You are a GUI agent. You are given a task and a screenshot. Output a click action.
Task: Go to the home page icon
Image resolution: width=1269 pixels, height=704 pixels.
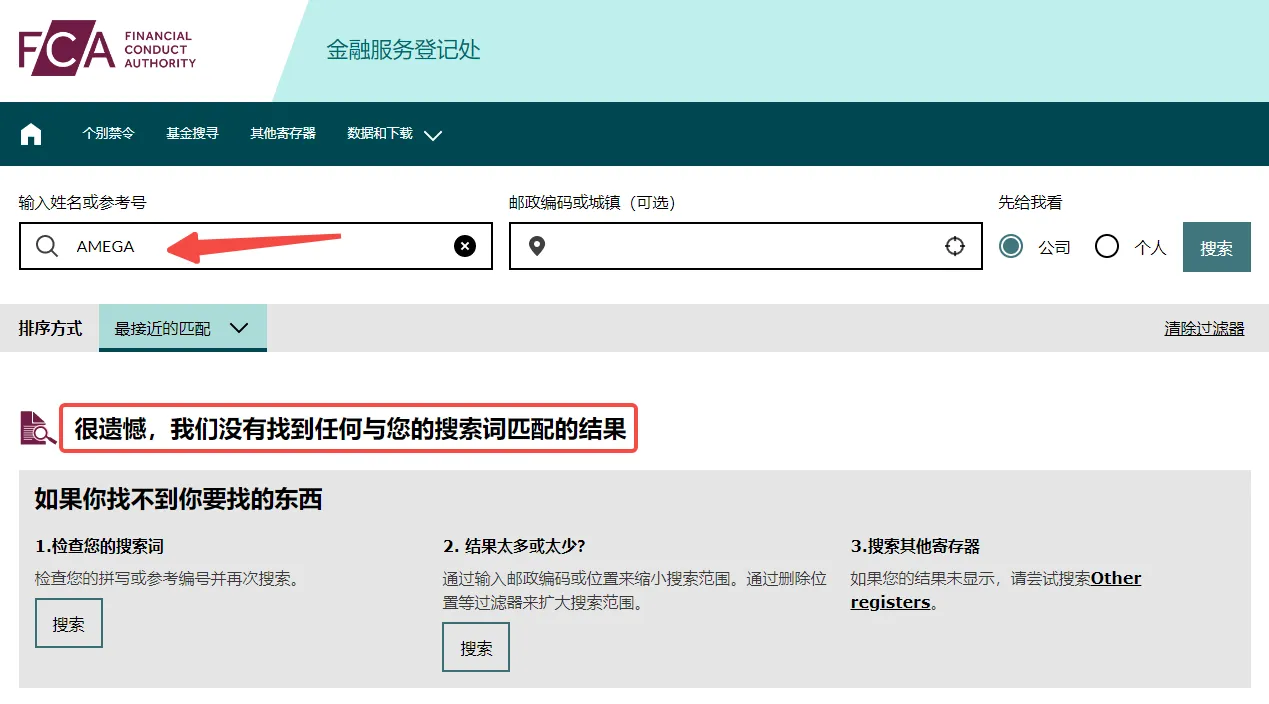click(x=31, y=134)
